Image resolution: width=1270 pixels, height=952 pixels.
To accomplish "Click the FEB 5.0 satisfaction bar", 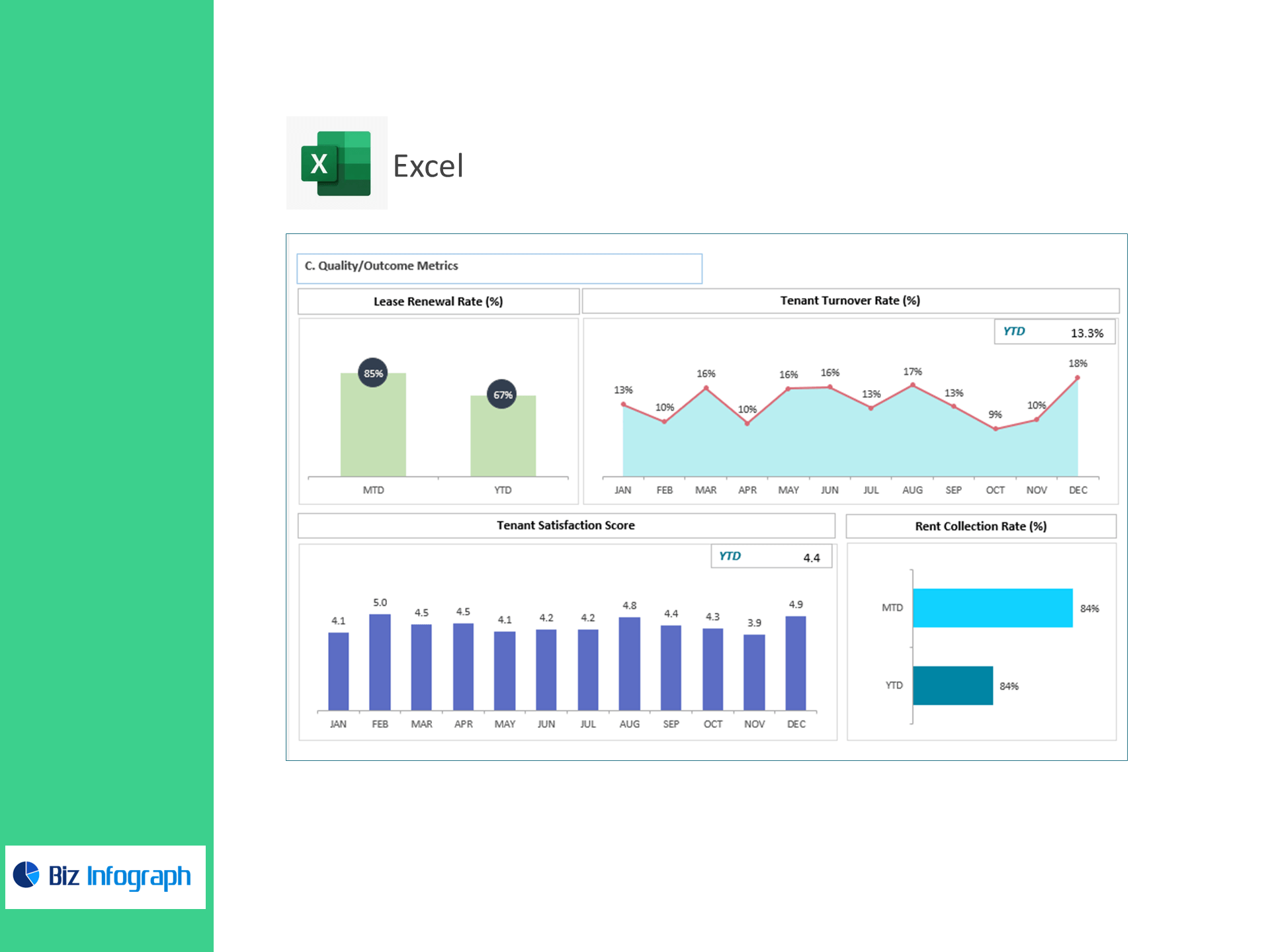I will (380, 662).
